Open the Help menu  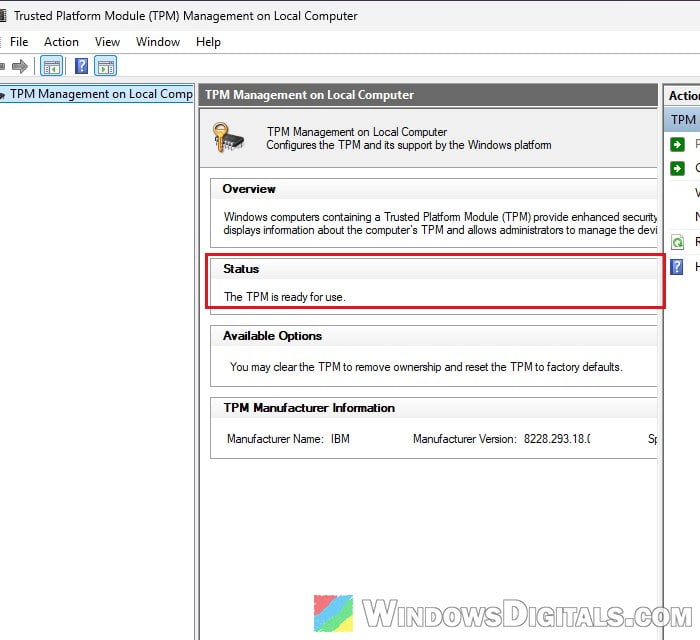tap(208, 42)
